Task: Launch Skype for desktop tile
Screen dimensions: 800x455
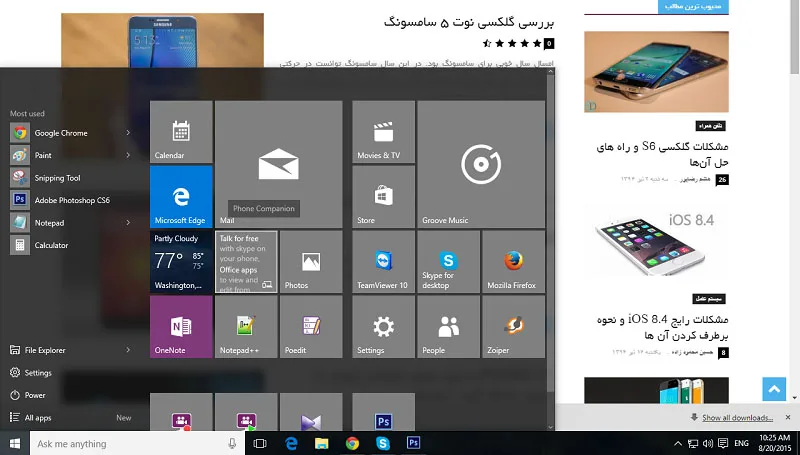Action: click(448, 262)
